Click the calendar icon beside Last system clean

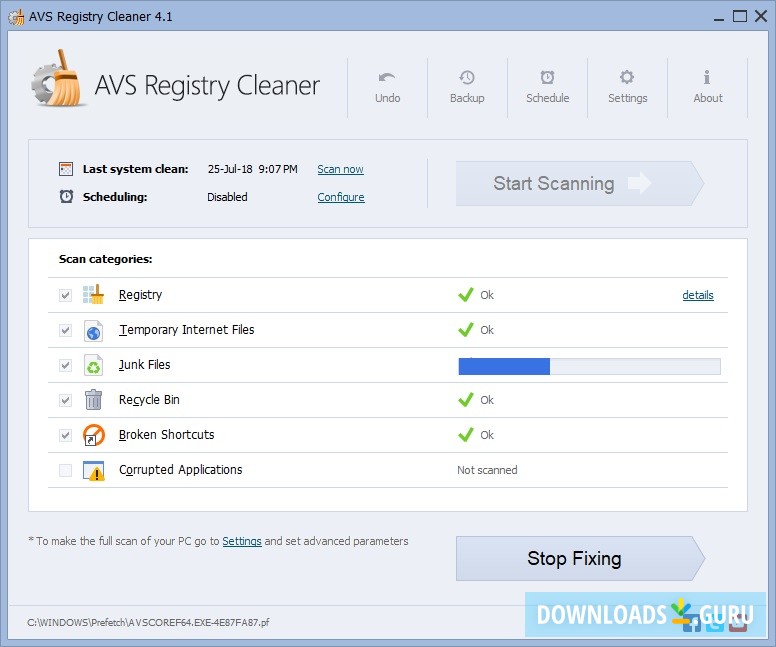tap(66, 169)
